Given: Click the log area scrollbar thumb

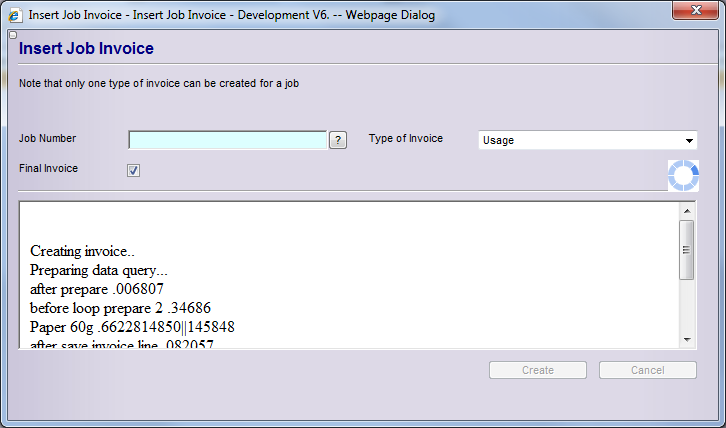Looking at the screenshot, I should click(686, 249).
